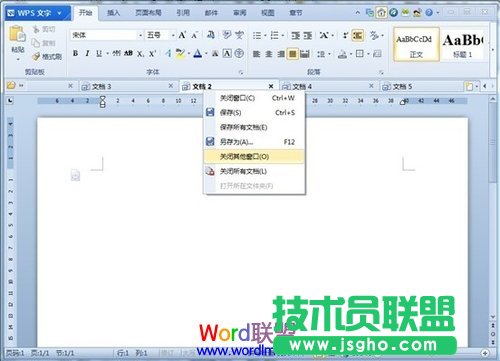Toggle superscript X formatting
Screen dimensions: 500x361
pos(152,54)
